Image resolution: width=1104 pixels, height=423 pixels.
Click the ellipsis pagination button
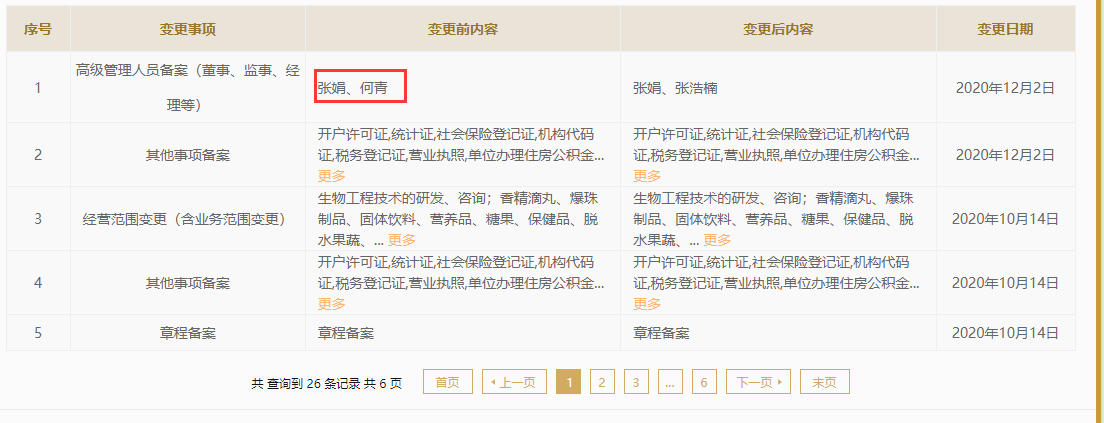point(670,382)
